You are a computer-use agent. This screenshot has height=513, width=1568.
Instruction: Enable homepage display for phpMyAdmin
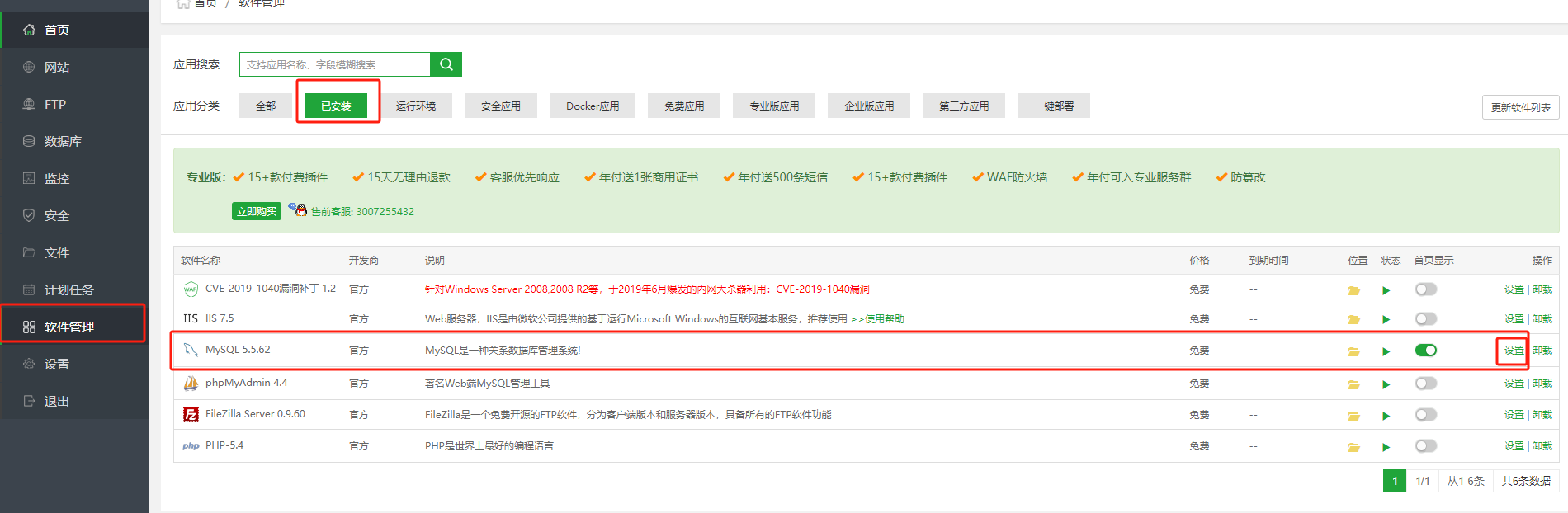[x=1425, y=384]
